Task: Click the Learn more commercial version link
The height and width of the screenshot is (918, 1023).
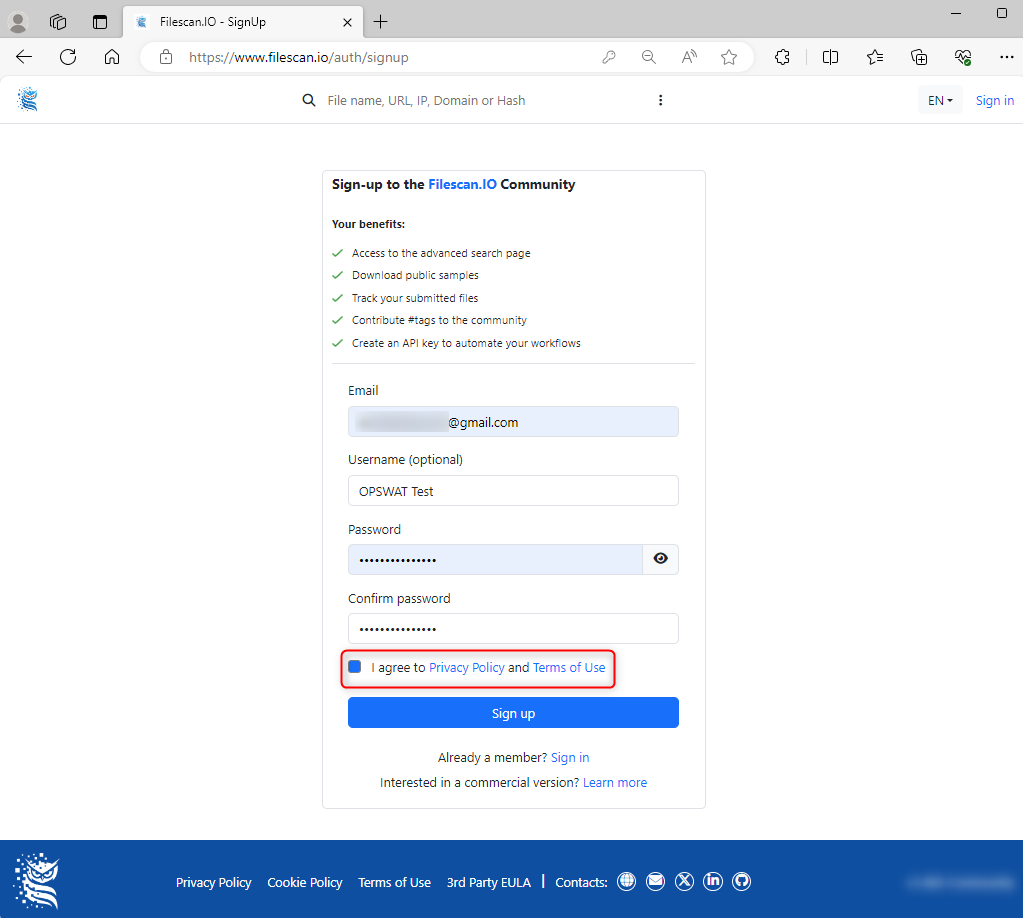Action: (615, 782)
